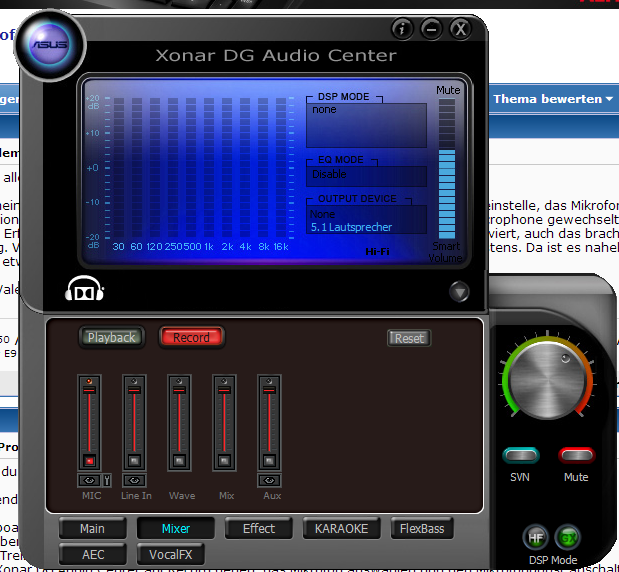
Task: Enable the SVN smart volume switch
Action: [x=521, y=456]
